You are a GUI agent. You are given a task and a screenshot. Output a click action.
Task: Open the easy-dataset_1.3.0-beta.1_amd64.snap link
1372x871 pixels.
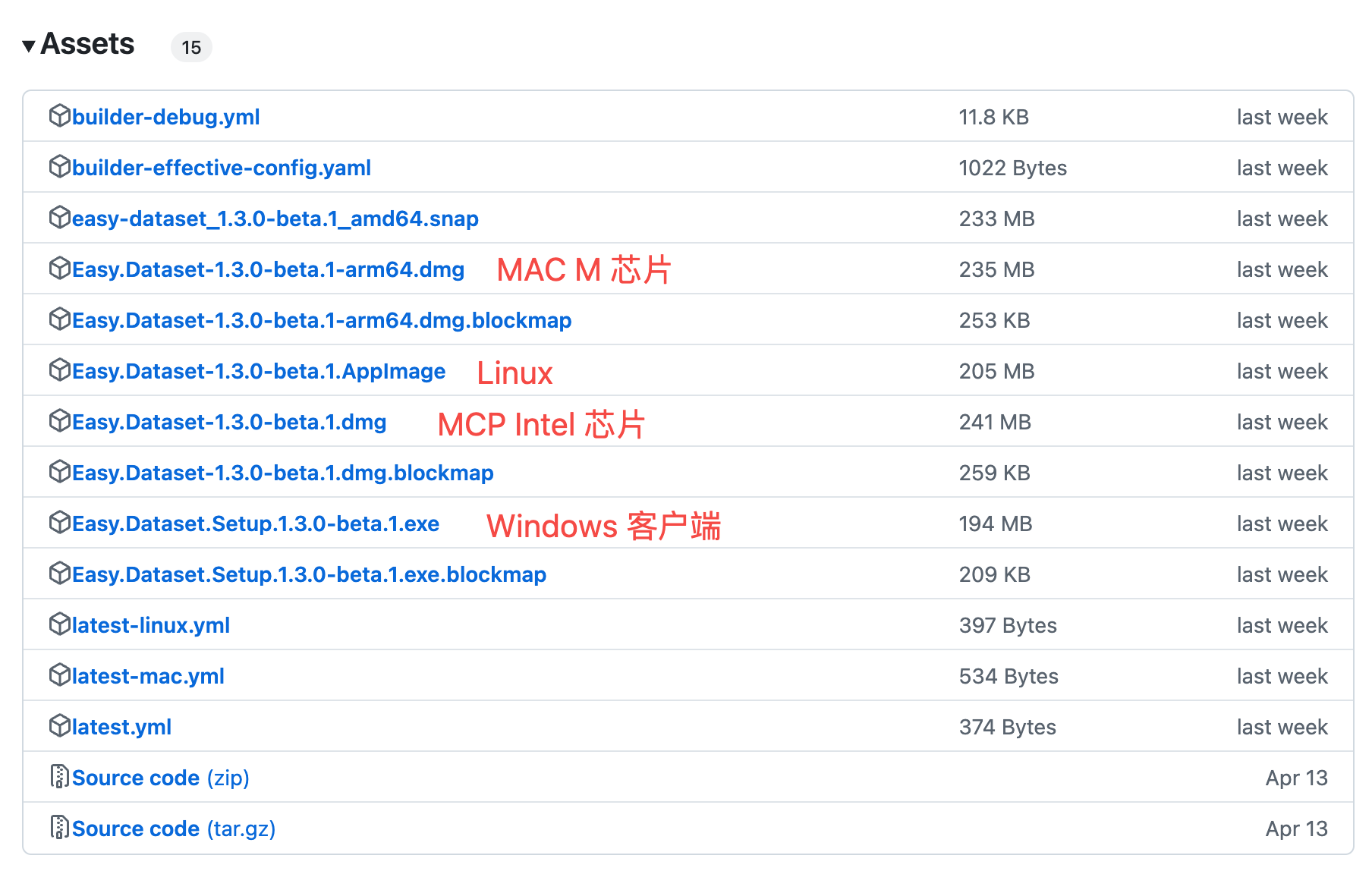[275, 219]
